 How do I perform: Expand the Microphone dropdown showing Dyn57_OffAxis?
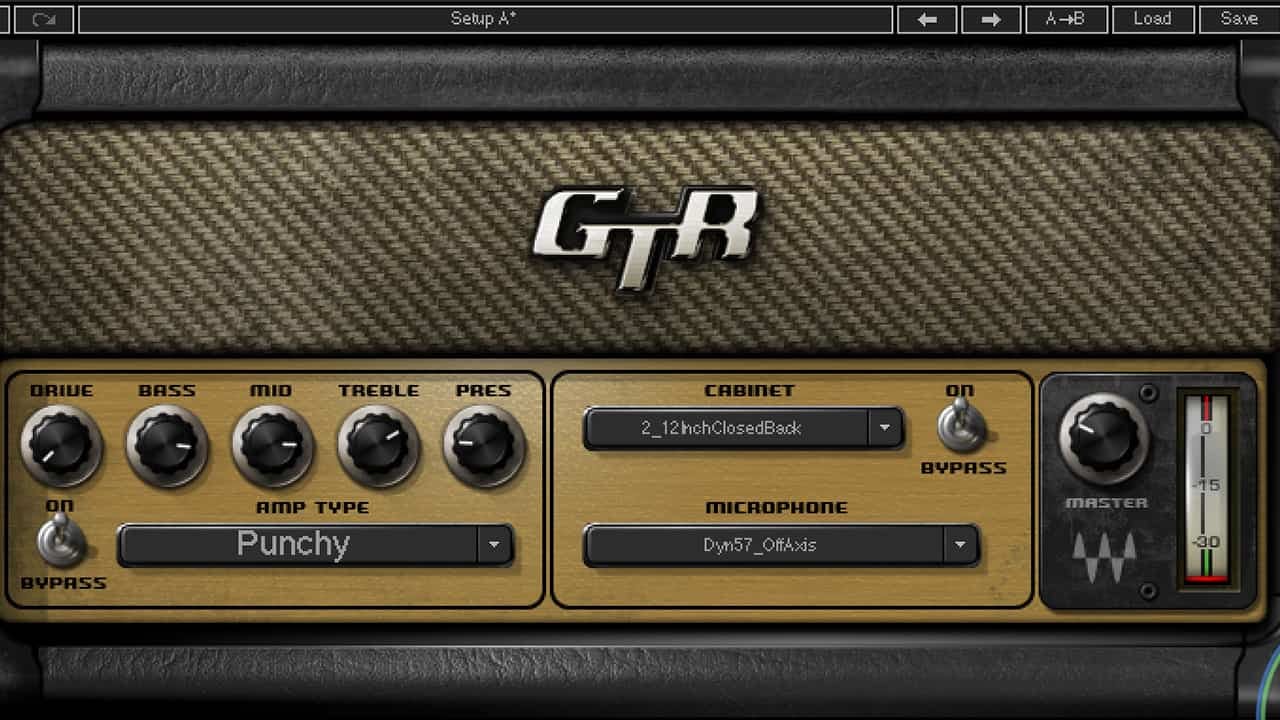(780, 545)
